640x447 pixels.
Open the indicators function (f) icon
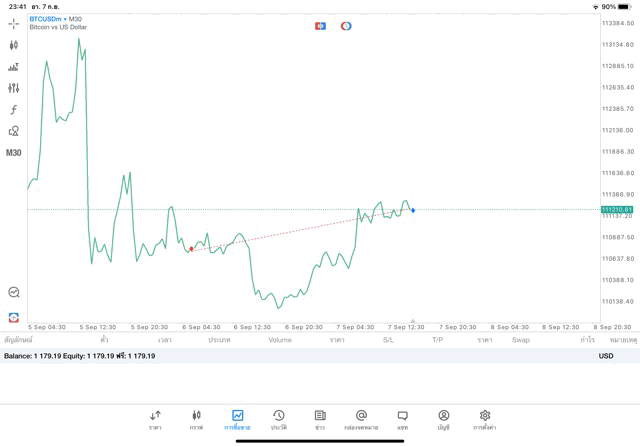pyautogui.click(x=14, y=109)
